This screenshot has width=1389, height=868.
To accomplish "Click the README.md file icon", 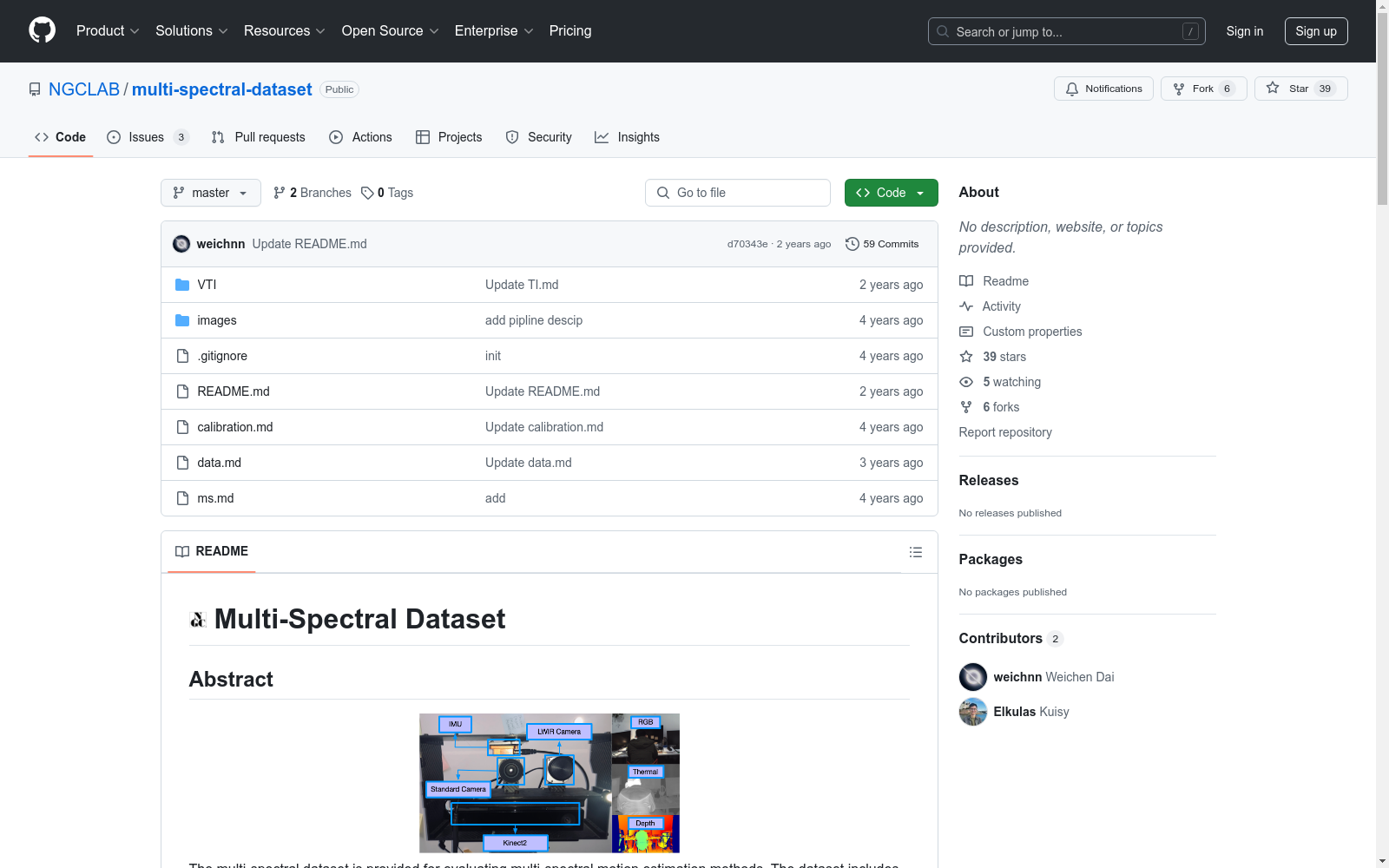I will [x=182, y=391].
